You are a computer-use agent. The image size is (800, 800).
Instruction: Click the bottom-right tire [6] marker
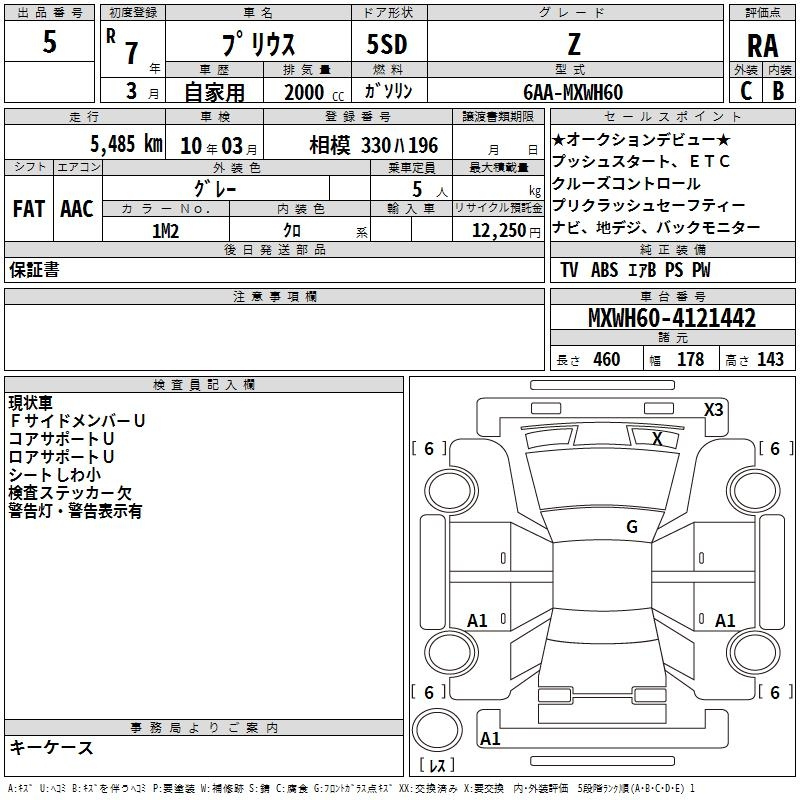coord(774,692)
